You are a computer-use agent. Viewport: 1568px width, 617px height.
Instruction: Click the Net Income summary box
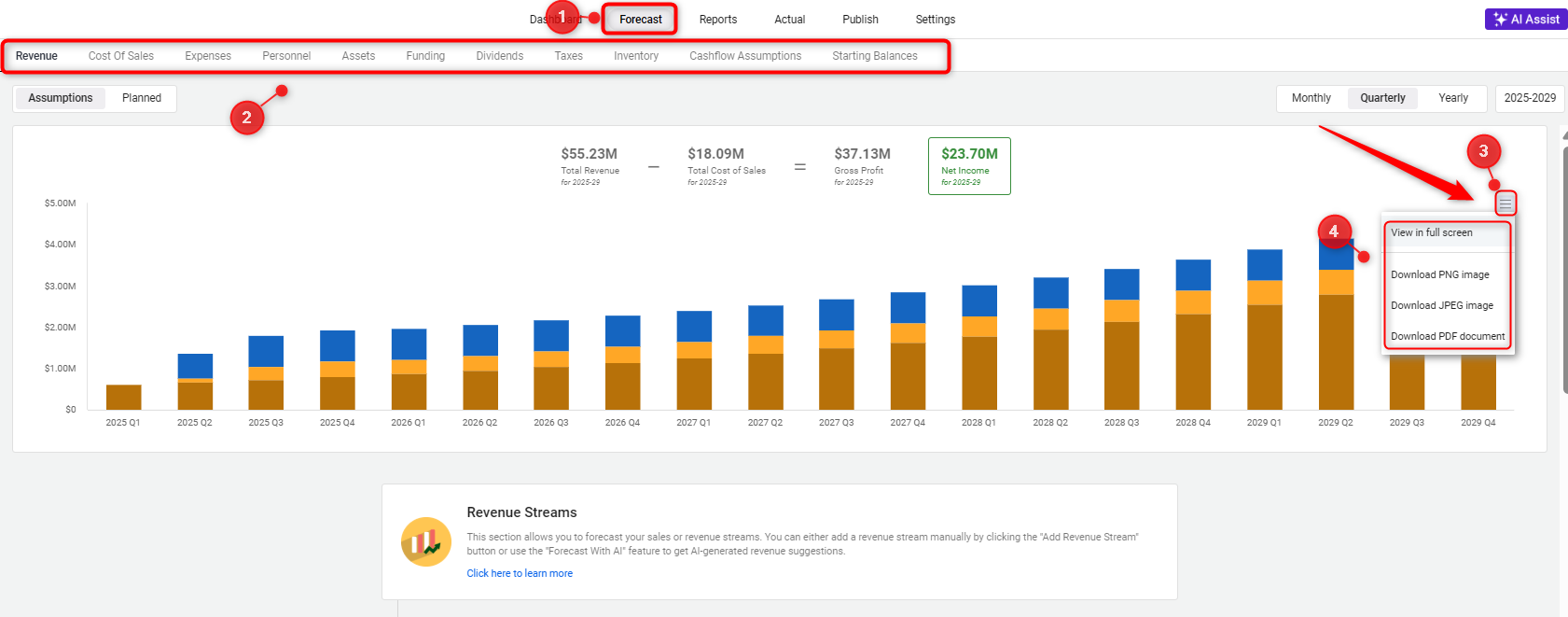969,166
